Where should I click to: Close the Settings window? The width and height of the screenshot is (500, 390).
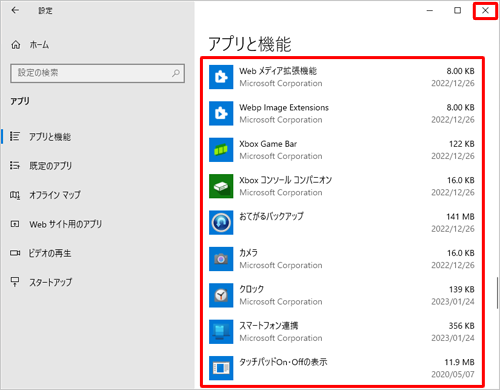click(x=485, y=11)
